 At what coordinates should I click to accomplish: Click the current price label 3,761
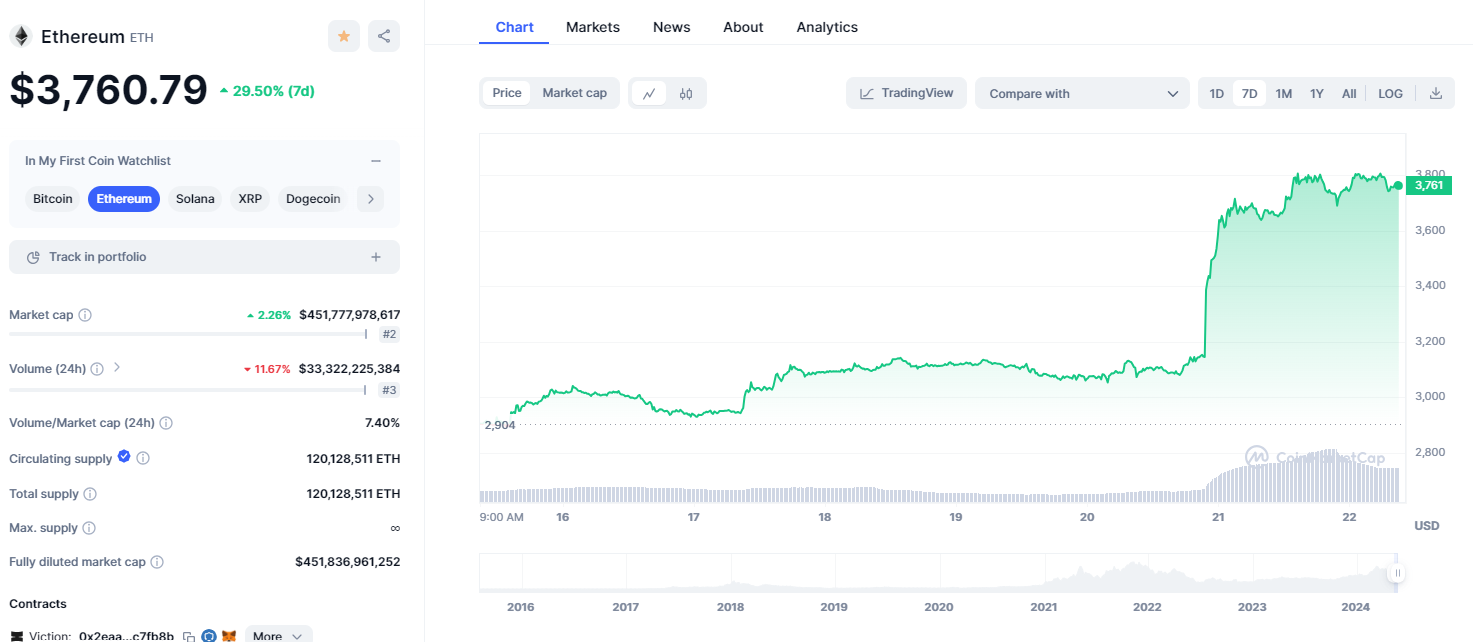click(1427, 185)
